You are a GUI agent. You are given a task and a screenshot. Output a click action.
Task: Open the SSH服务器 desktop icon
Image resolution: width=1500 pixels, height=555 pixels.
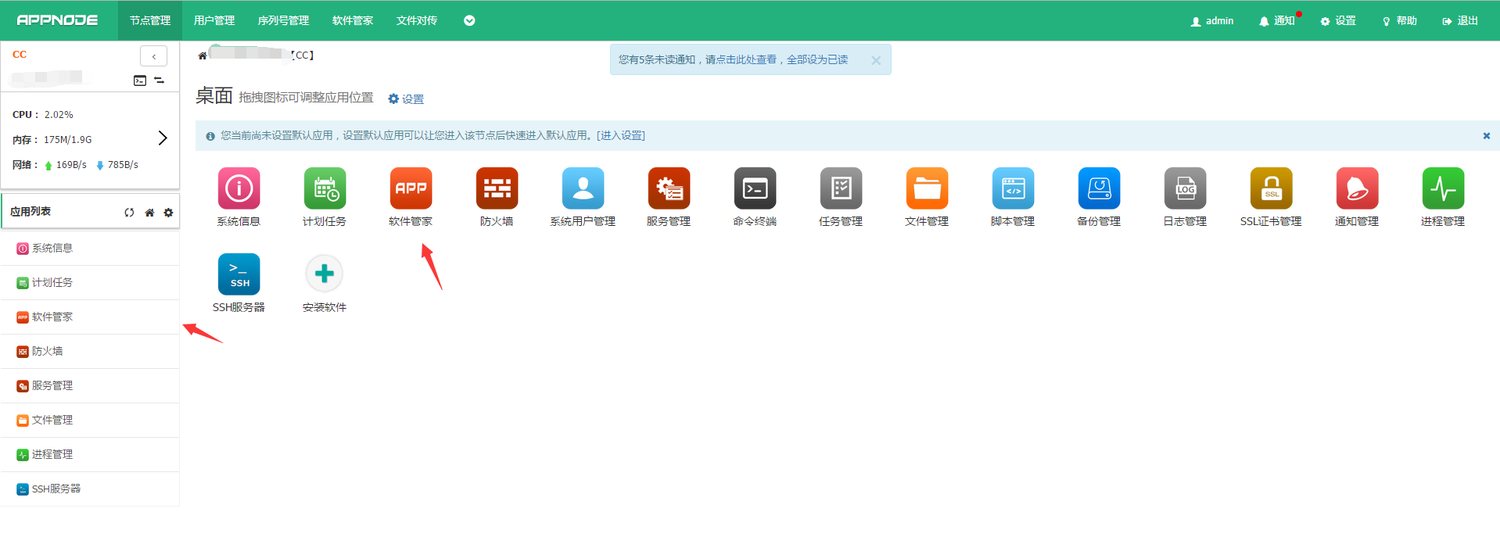pos(239,274)
